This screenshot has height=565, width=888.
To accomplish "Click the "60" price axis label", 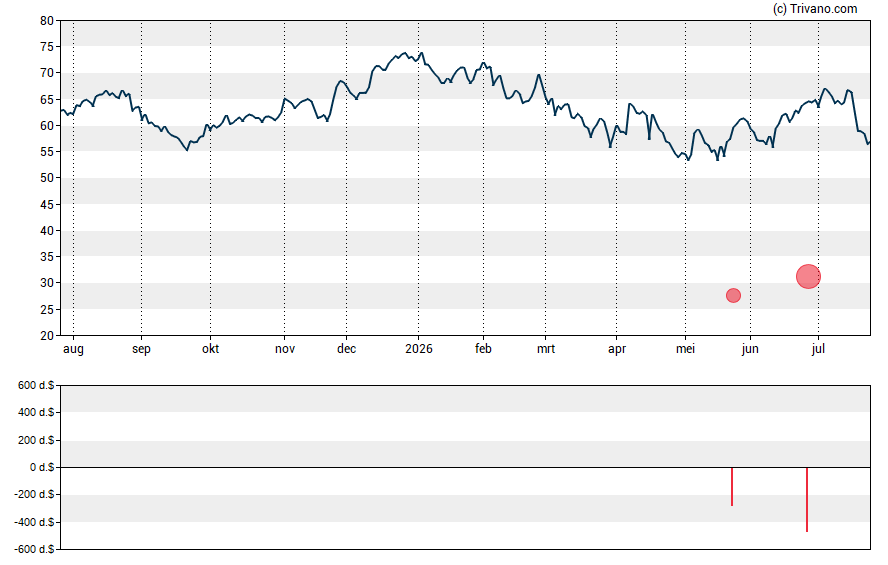I will (x=47, y=126).
